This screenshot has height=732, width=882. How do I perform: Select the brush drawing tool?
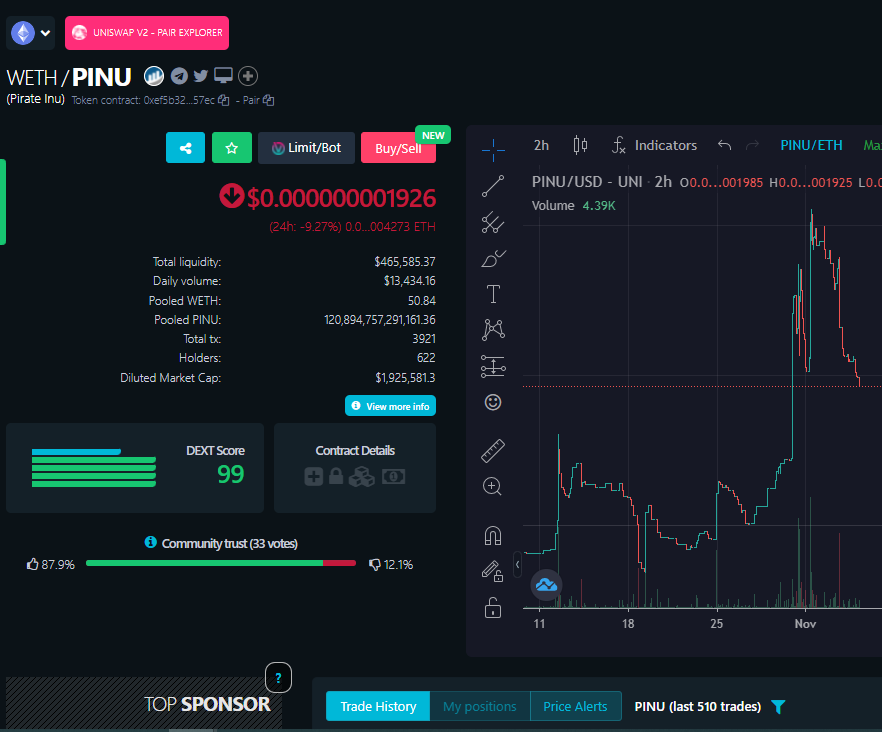click(493, 259)
